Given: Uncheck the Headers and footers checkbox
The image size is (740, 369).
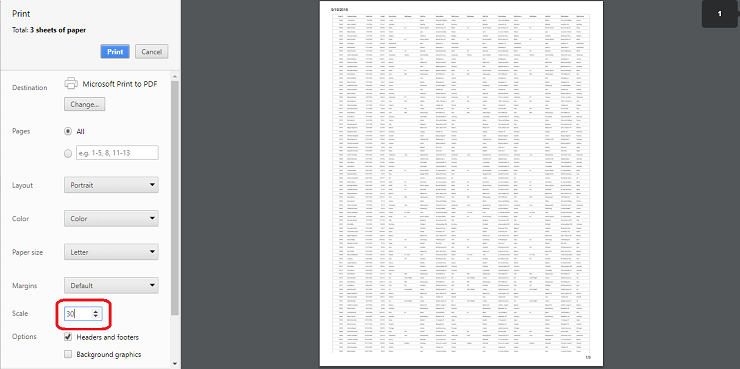Looking at the screenshot, I should pyautogui.click(x=68, y=337).
